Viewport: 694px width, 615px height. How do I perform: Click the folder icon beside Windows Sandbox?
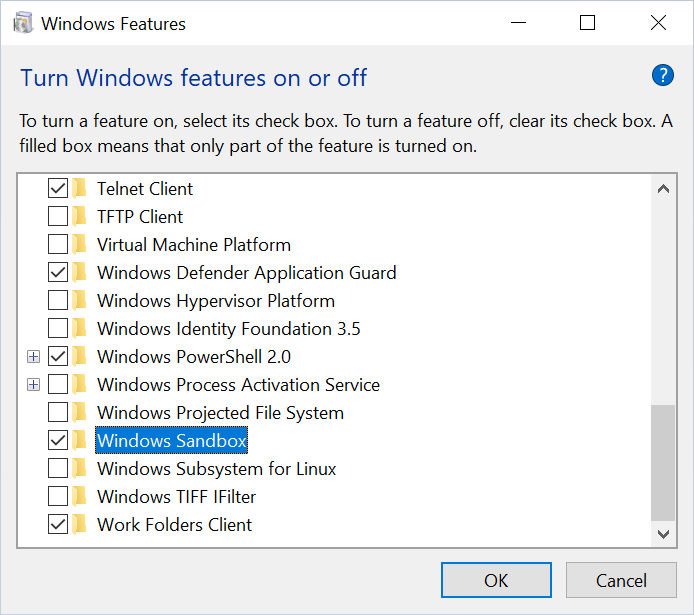[80, 440]
